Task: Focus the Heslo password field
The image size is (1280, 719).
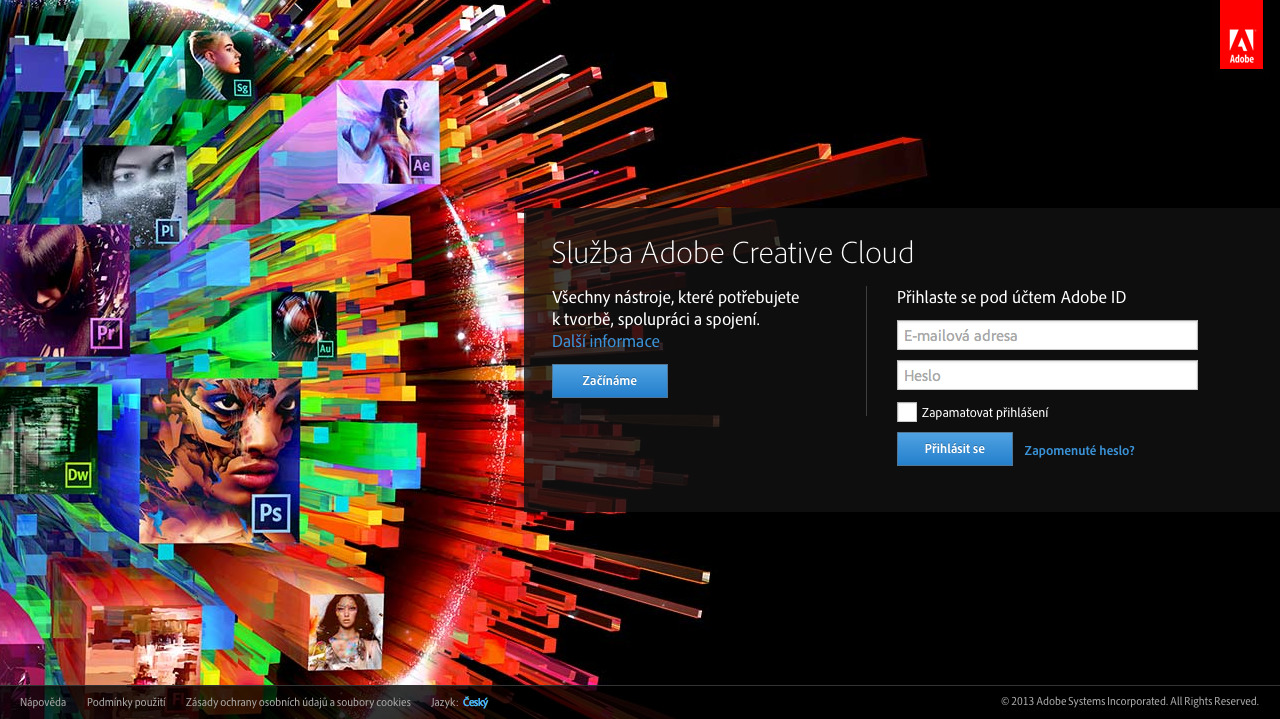Action: [x=1047, y=375]
